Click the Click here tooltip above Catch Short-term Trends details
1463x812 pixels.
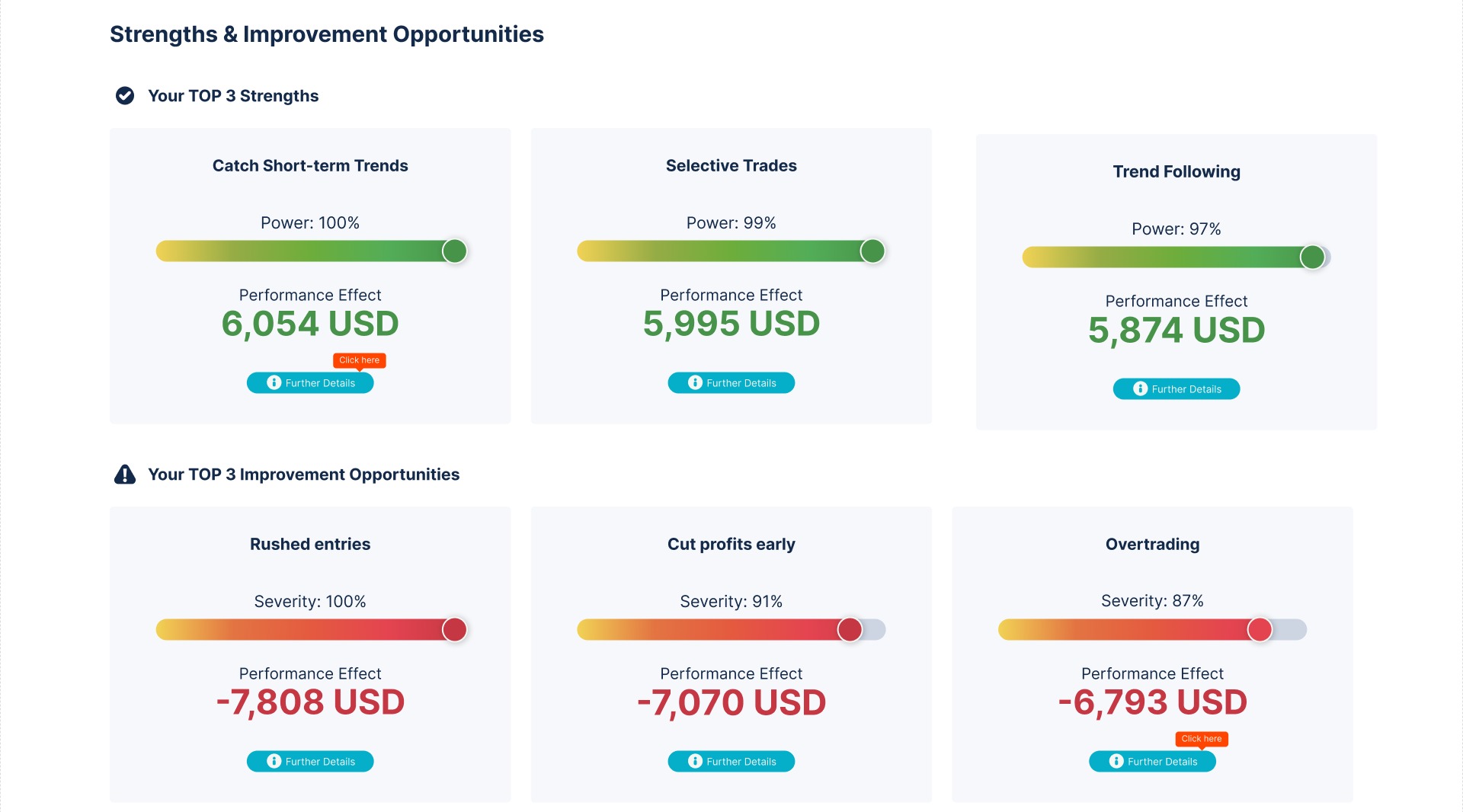click(x=359, y=360)
